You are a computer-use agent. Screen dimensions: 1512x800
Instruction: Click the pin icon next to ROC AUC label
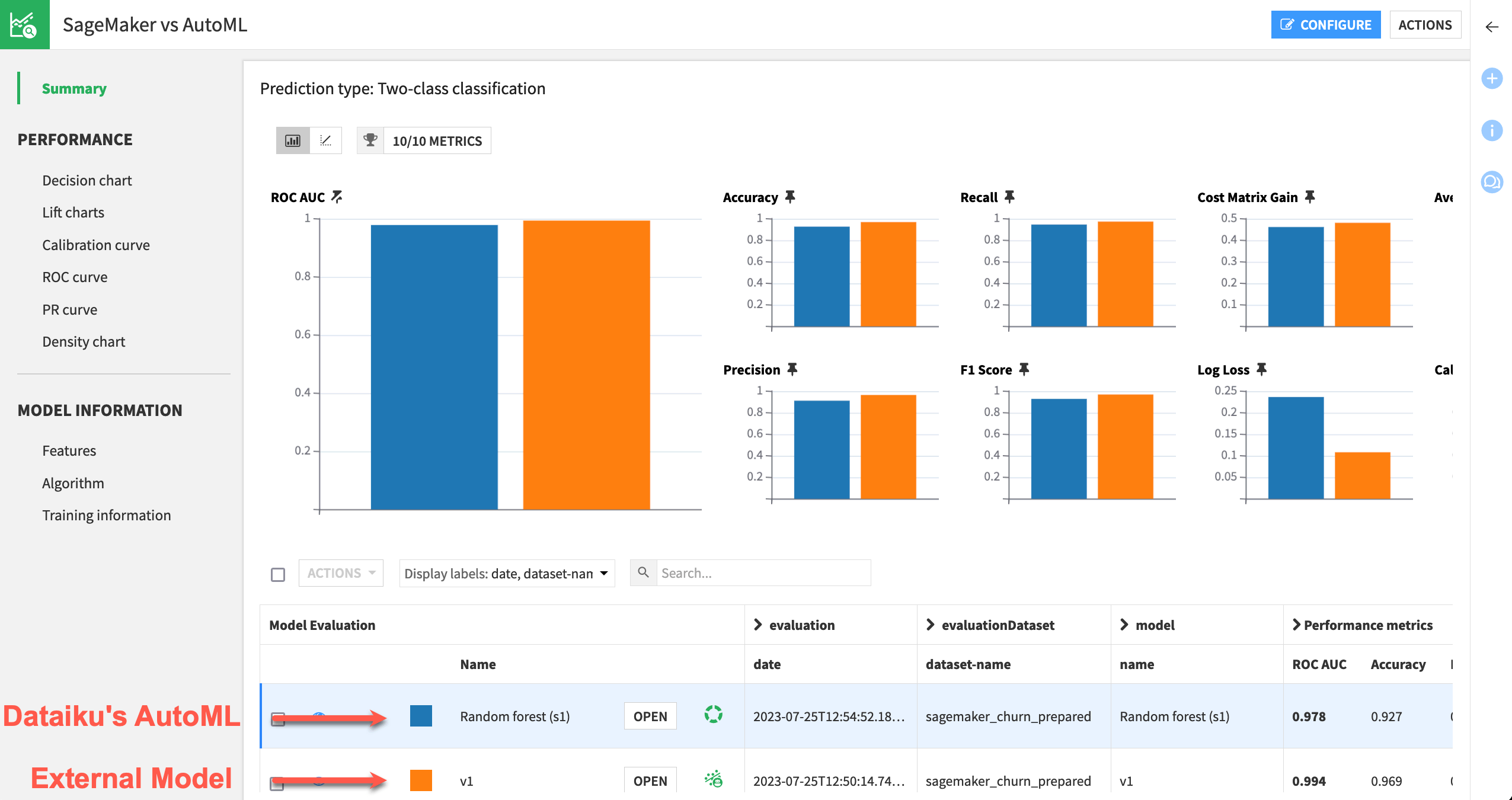337,196
